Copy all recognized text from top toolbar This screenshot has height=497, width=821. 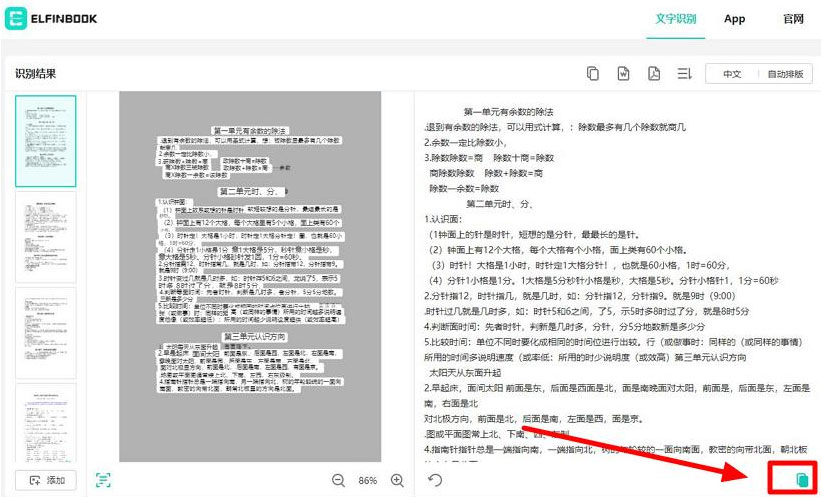click(x=593, y=74)
